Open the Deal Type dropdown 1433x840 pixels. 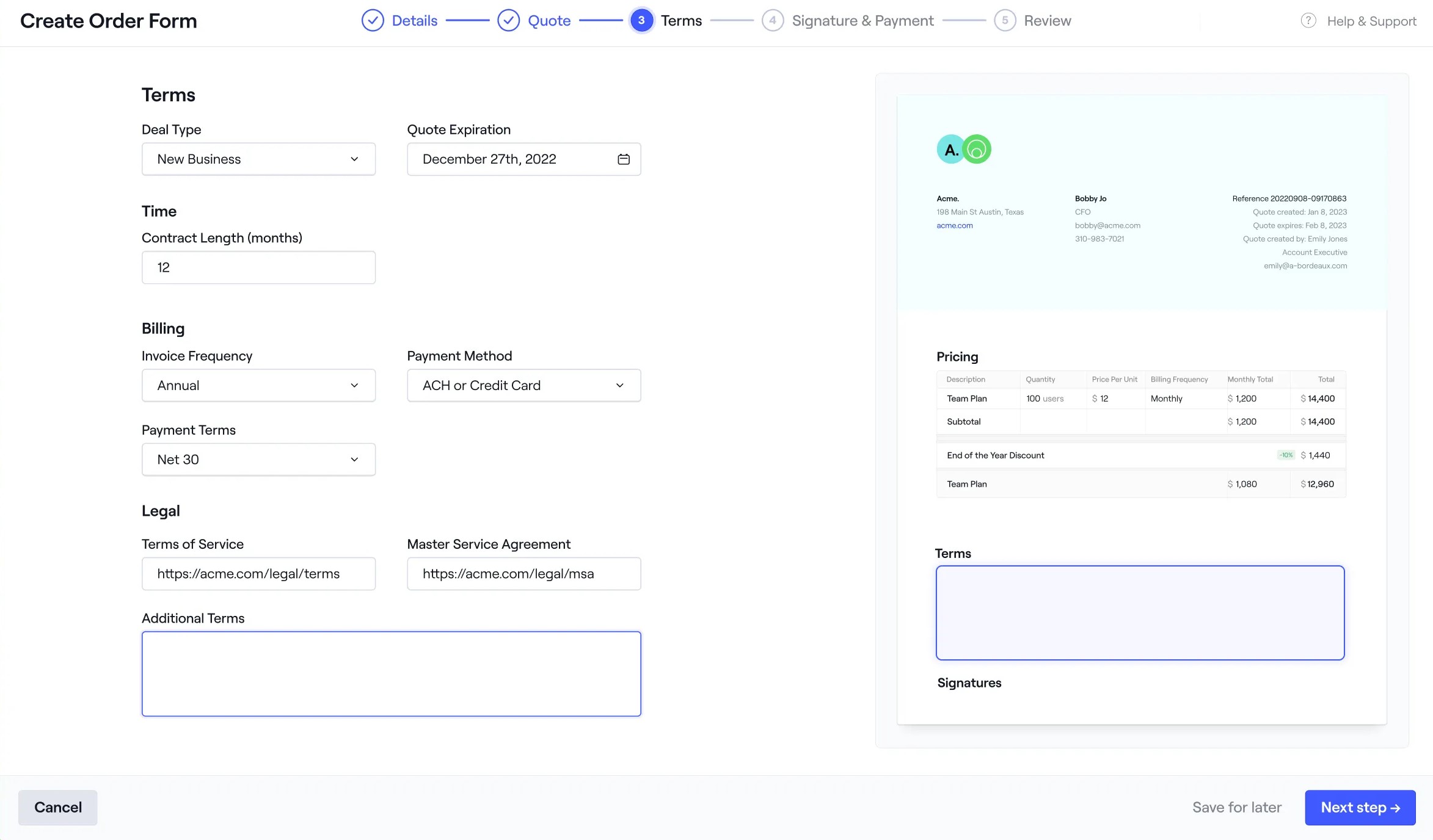[x=258, y=159]
